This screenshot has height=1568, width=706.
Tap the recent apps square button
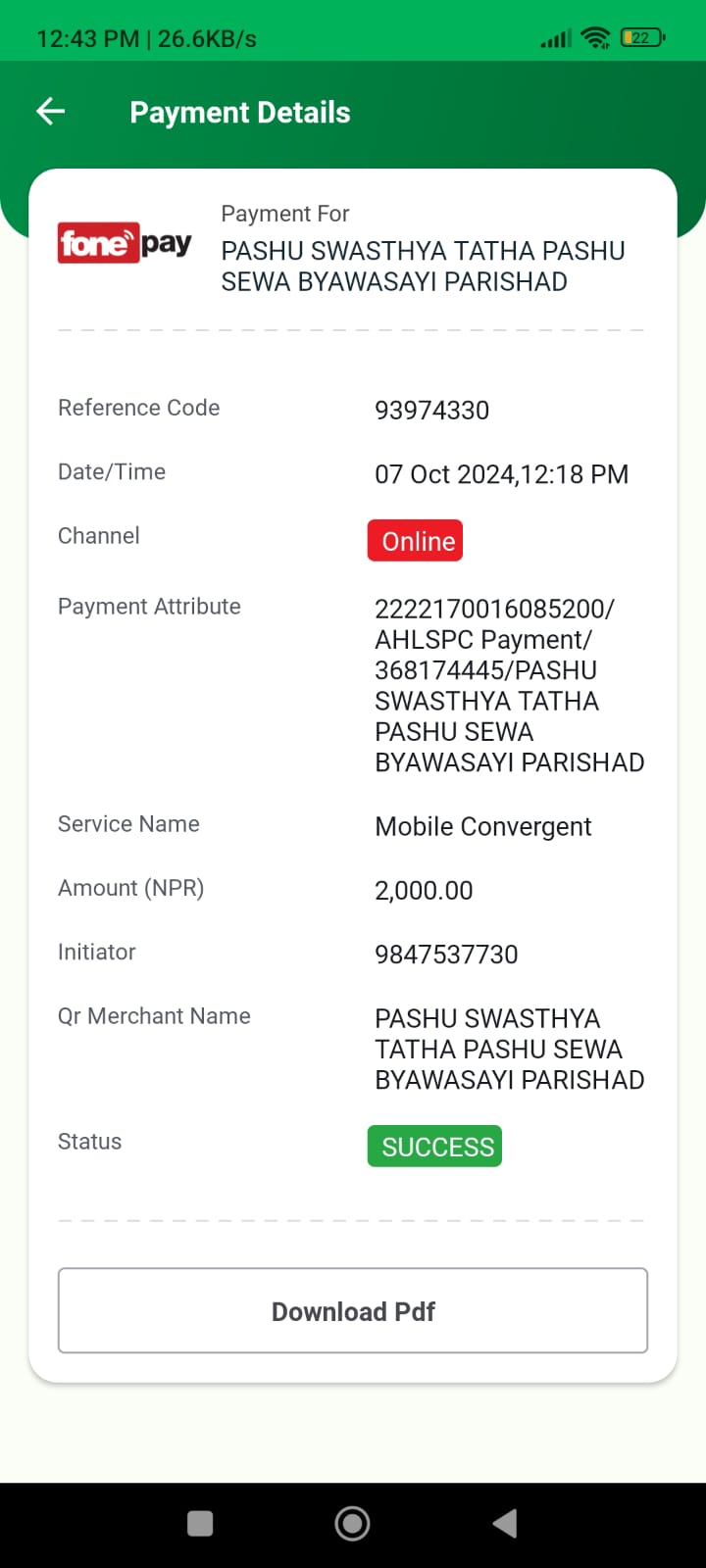coord(200,1523)
